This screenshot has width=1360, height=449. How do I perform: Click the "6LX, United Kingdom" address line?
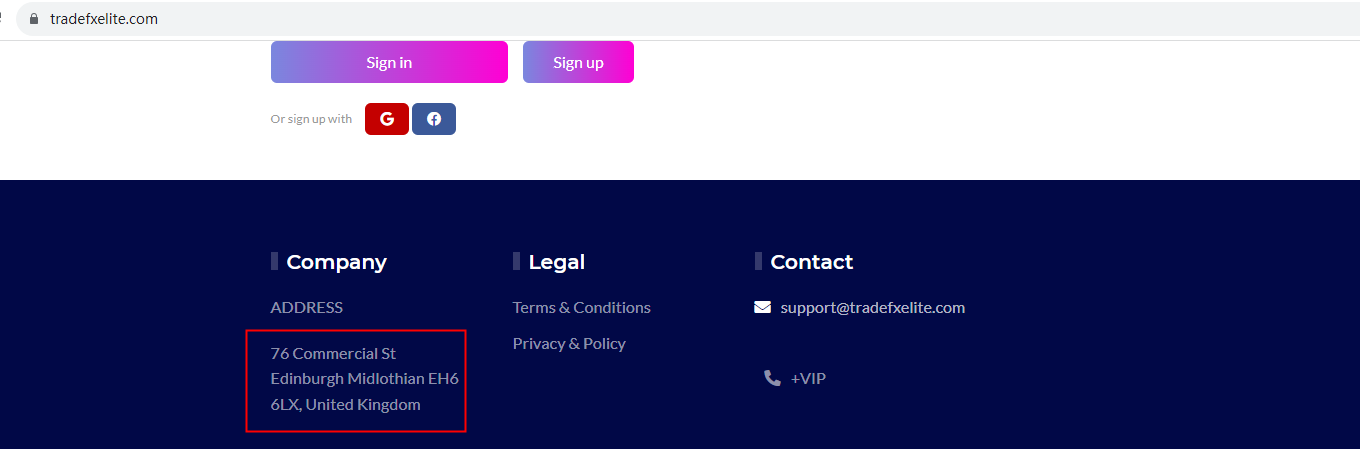pyautogui.click(x=345, y=405)
